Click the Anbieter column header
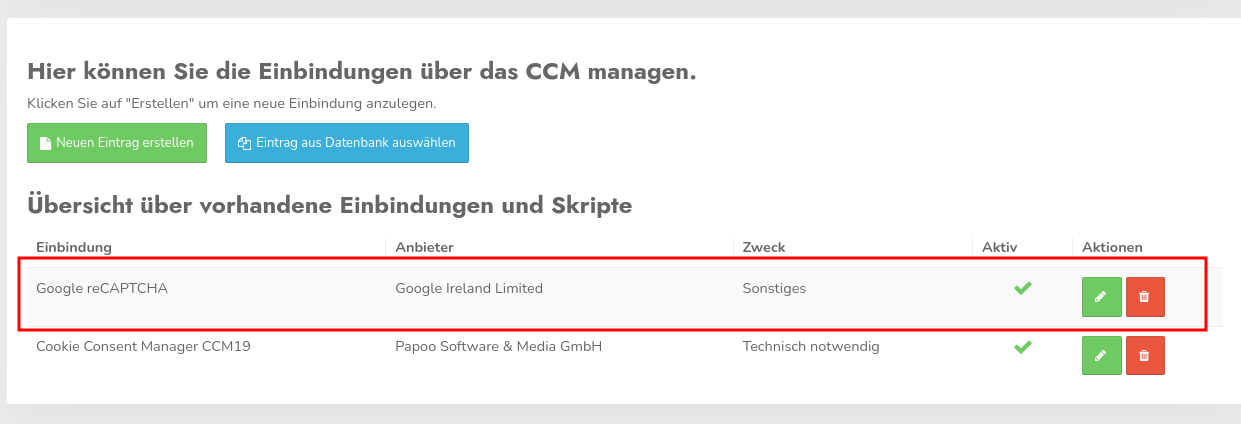This screenshot has width=1241, height=424. pyautogui.click(x=425, y=247)
